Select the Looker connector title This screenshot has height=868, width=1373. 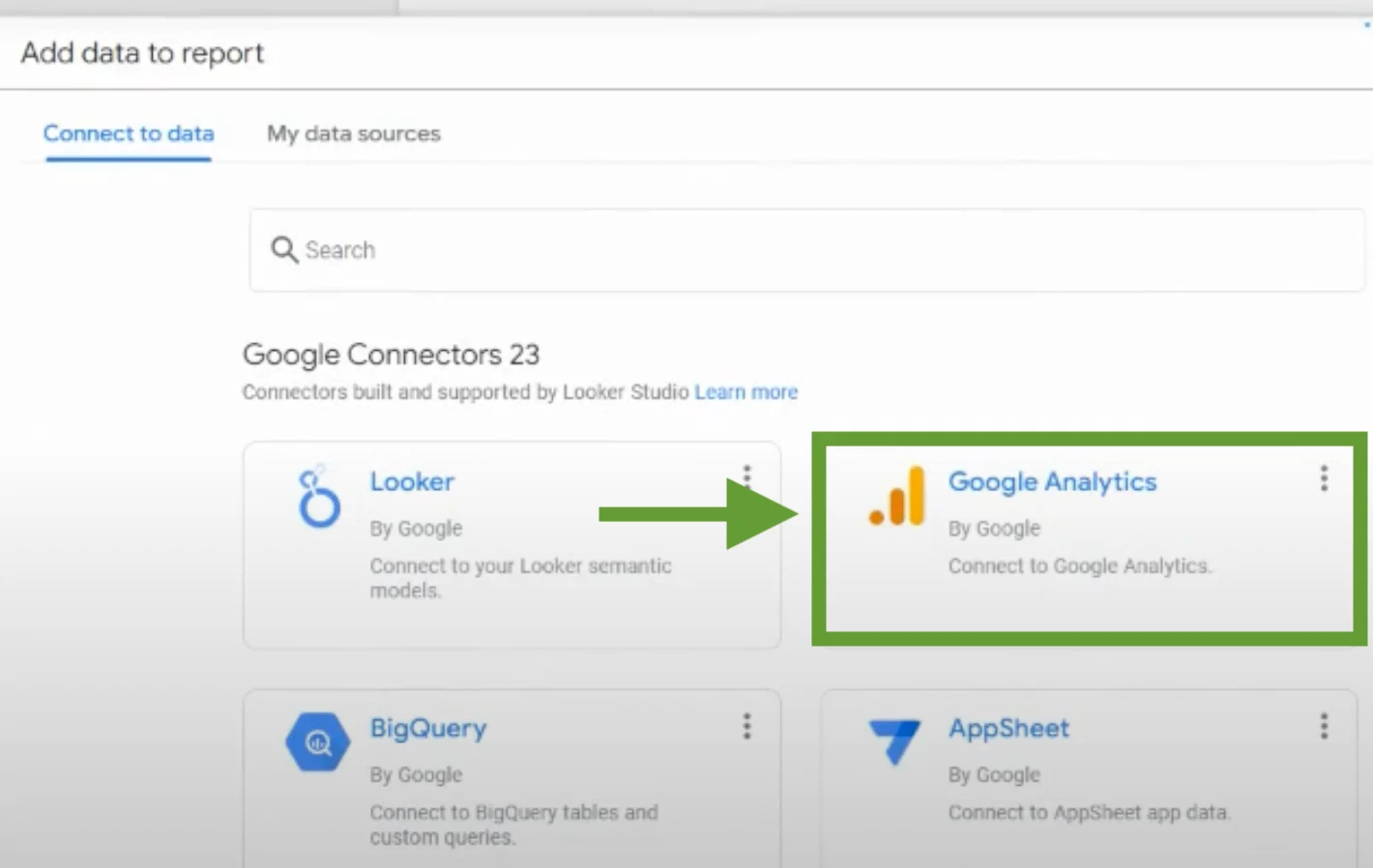coord(412,481)
